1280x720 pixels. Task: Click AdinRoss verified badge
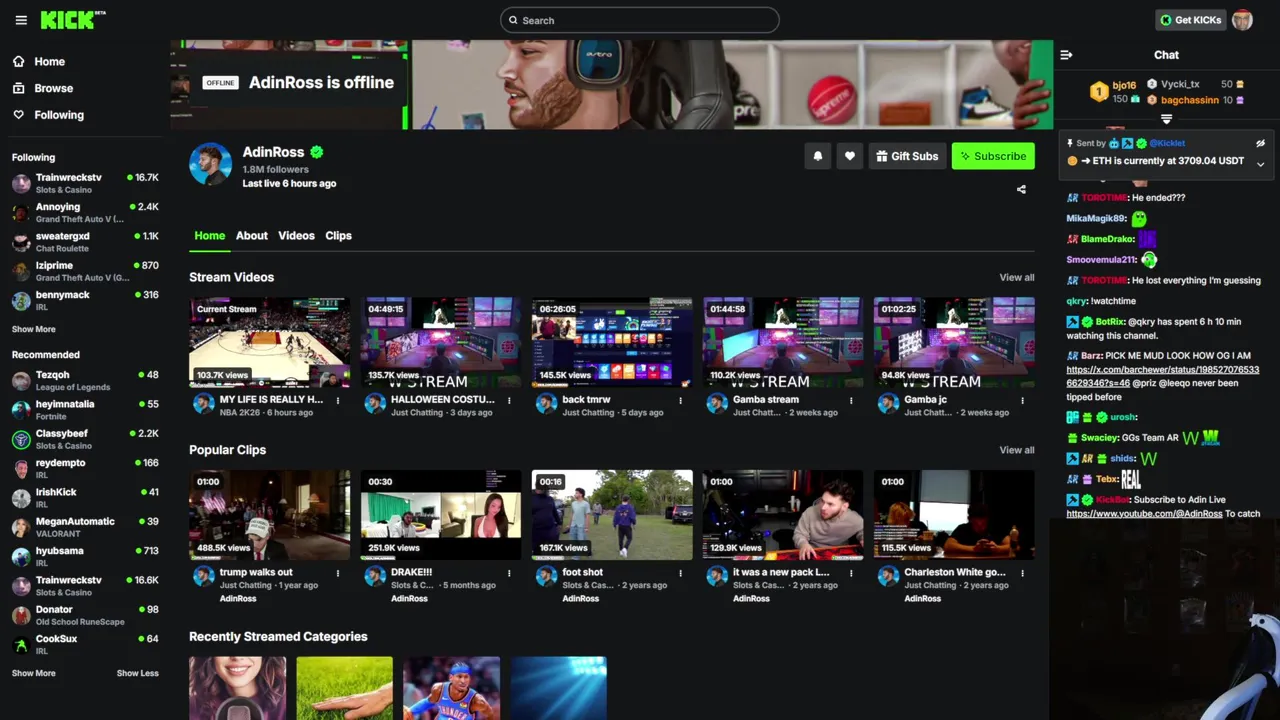[x=317, y=152]
